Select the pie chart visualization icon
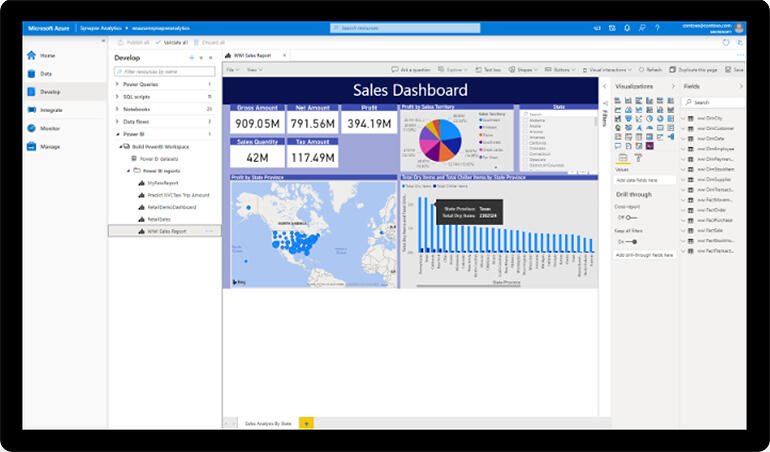The width and height of the screenshot is (770, 452). [650, 118]
